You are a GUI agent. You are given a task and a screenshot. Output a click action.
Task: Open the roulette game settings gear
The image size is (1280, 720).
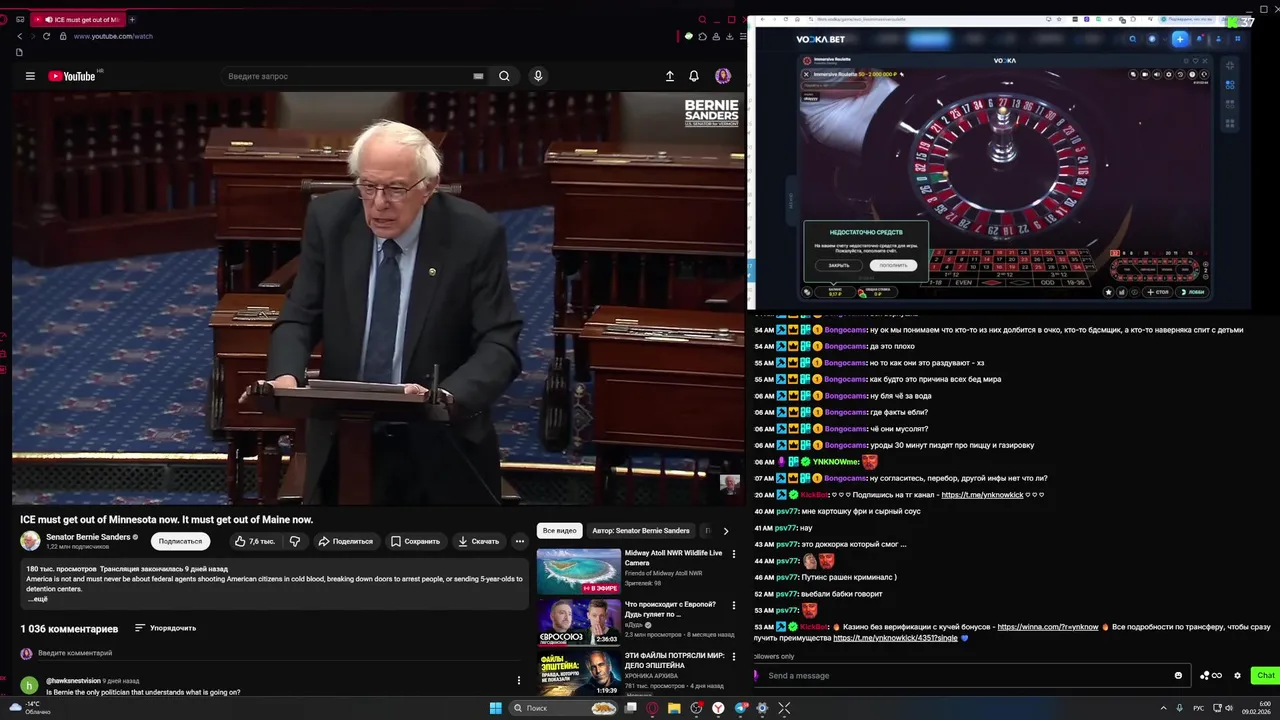pos(1169,74)
